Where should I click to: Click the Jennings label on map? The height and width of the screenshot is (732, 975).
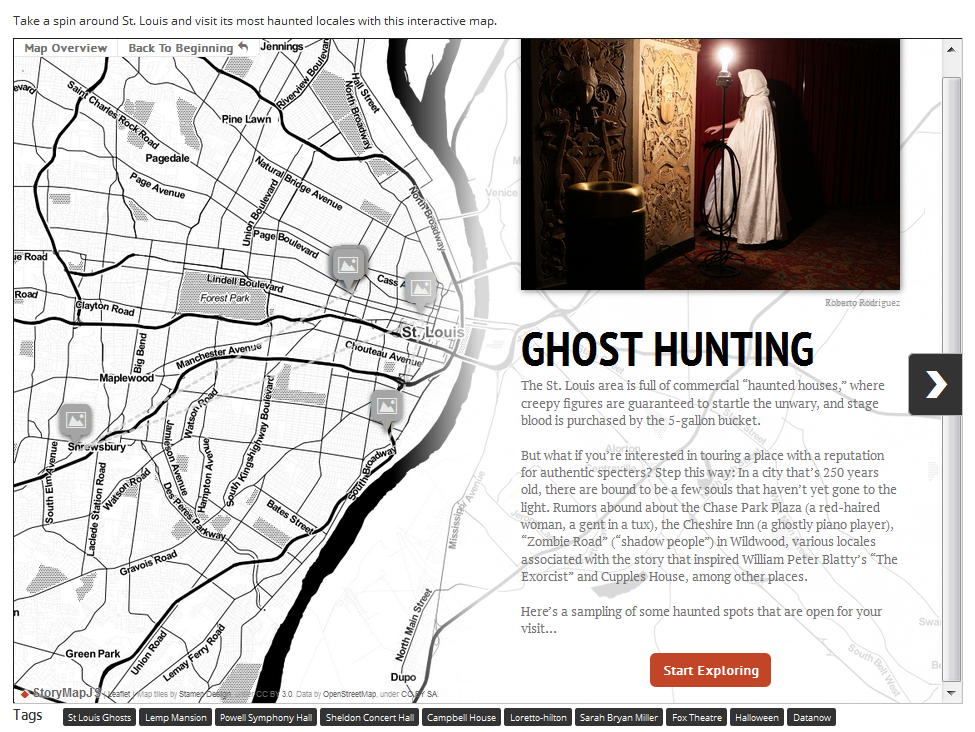[282, 46]
